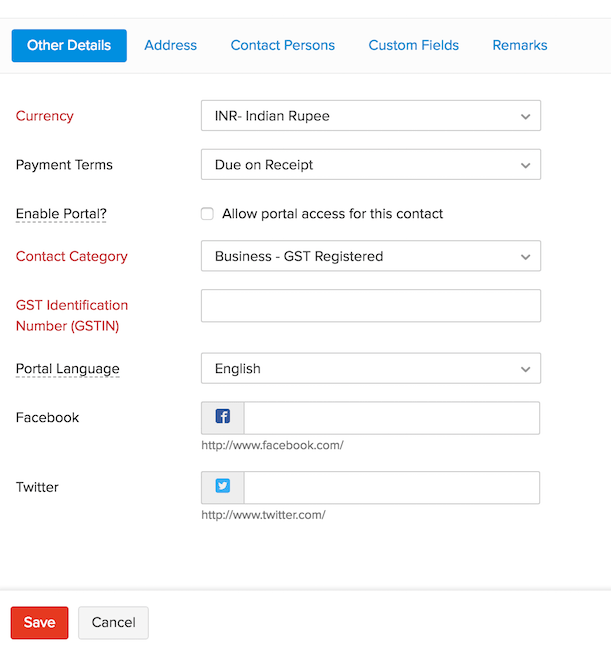Viewport: 611px width, 651px height.
Task: Show the Remarks tab
Action: 519,45
